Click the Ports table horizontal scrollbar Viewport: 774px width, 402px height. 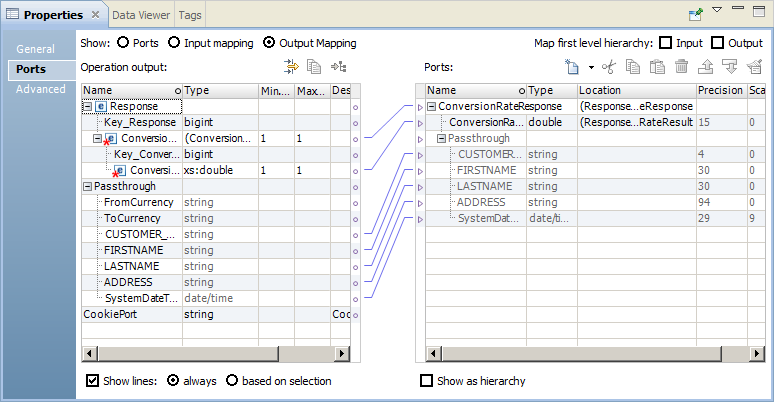coord(590,353)
